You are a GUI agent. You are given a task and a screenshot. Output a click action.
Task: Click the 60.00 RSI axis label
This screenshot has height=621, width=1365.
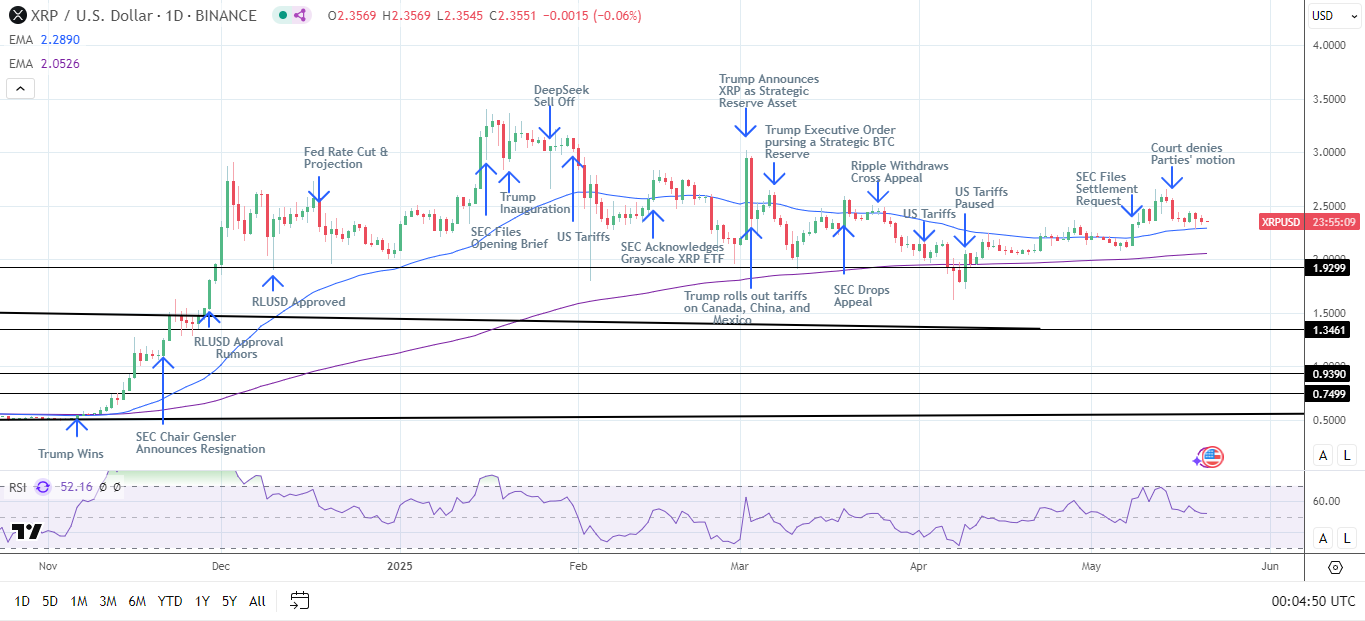tap(1327, 501)
